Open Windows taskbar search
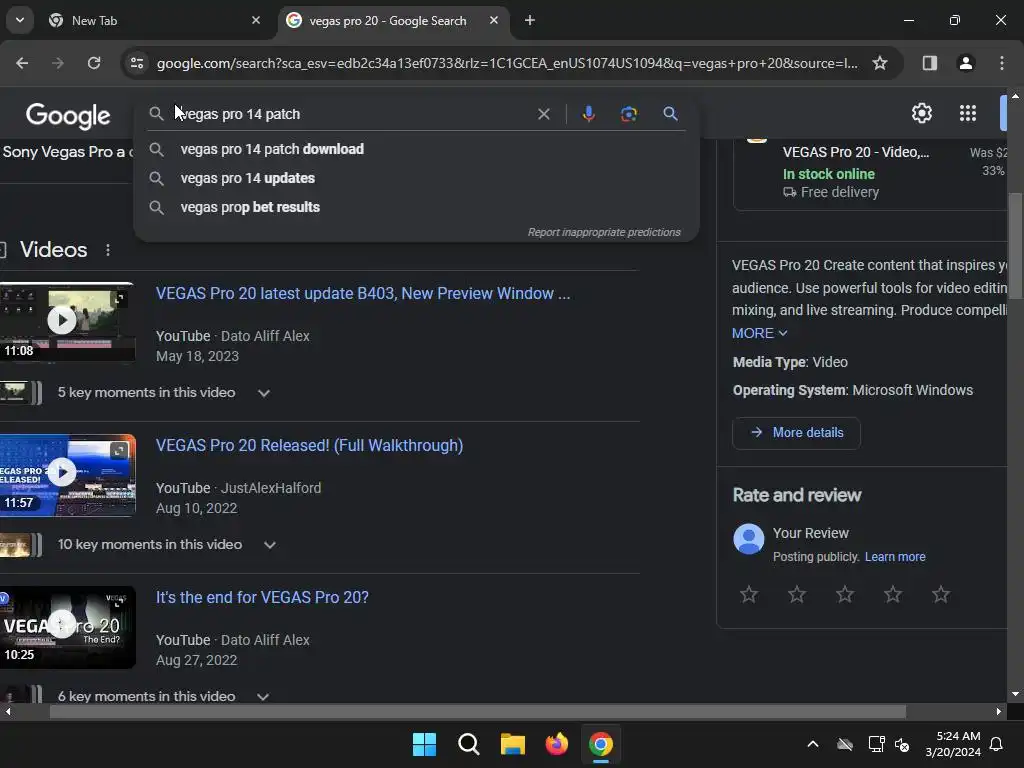This screenshot has height=768, width=1024. click(469, 744)
